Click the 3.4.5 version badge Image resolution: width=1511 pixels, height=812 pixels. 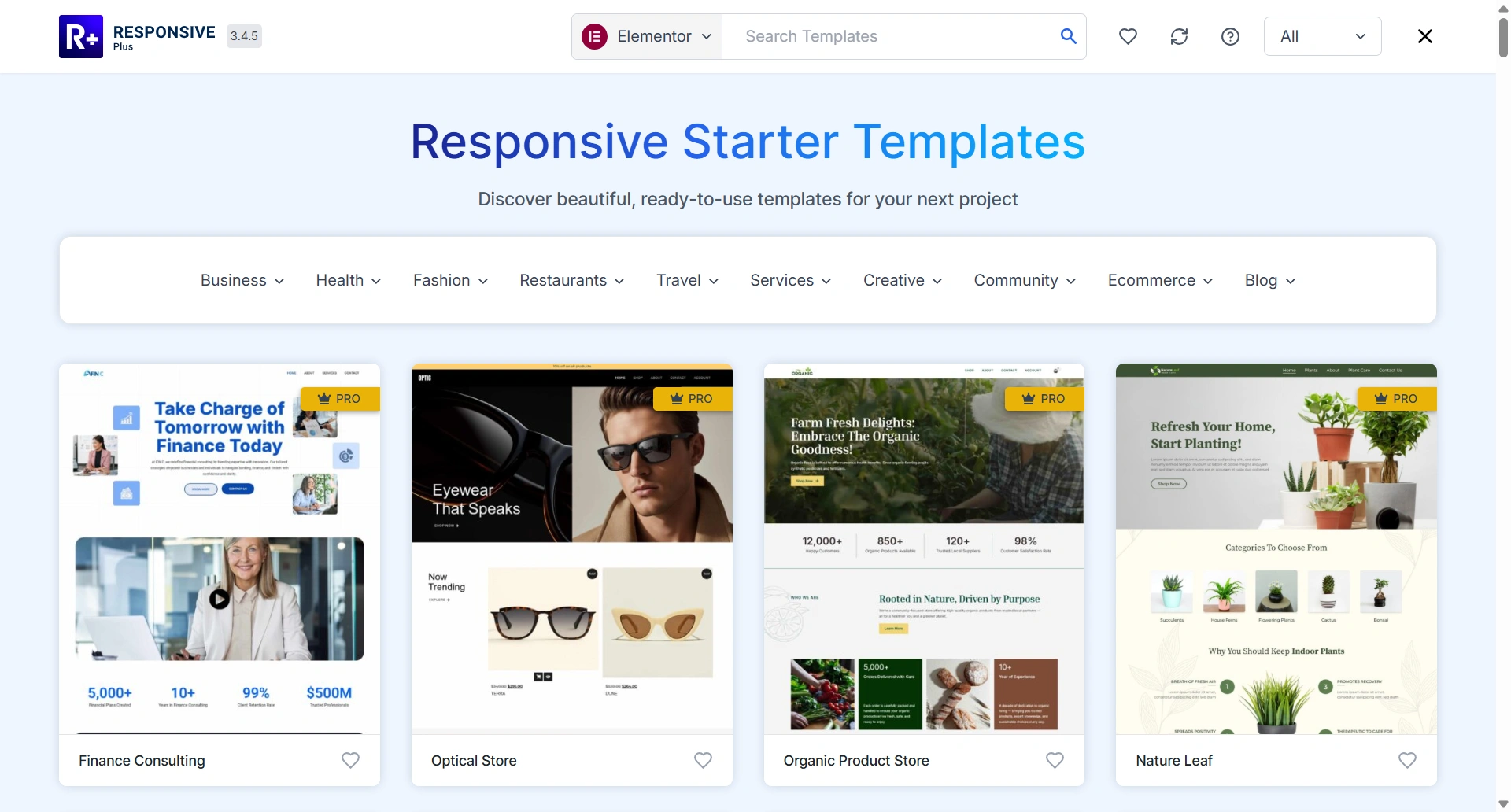244,36
